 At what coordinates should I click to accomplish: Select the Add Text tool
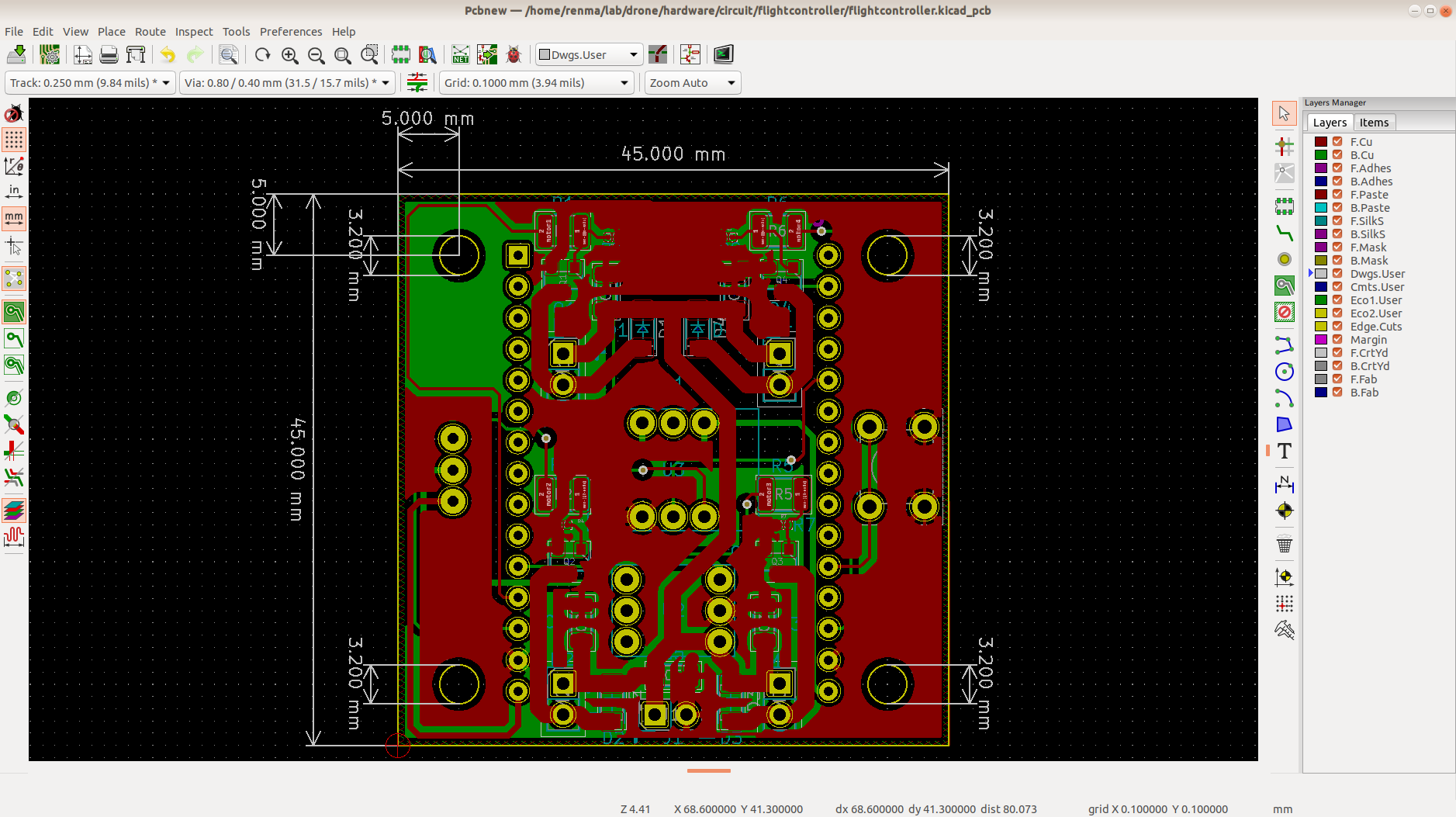pyautogui.click(x=1285, y=451)
